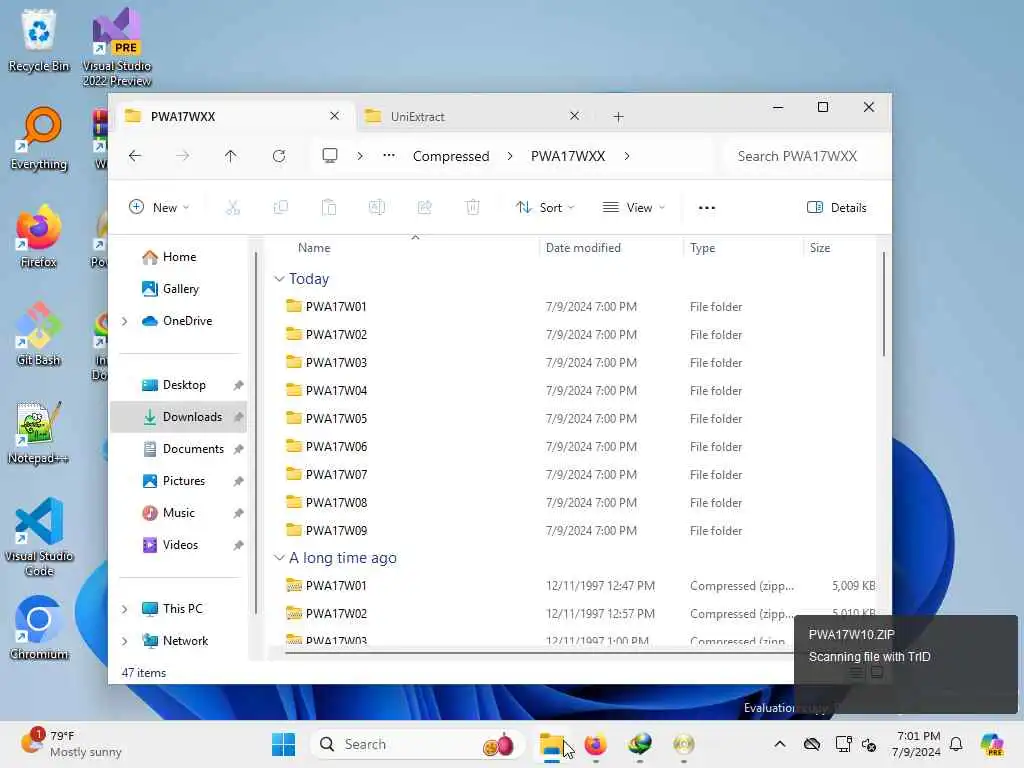Collapse the Today group
The width and height of the screenshot is (1024, 768).
(279, 279)
